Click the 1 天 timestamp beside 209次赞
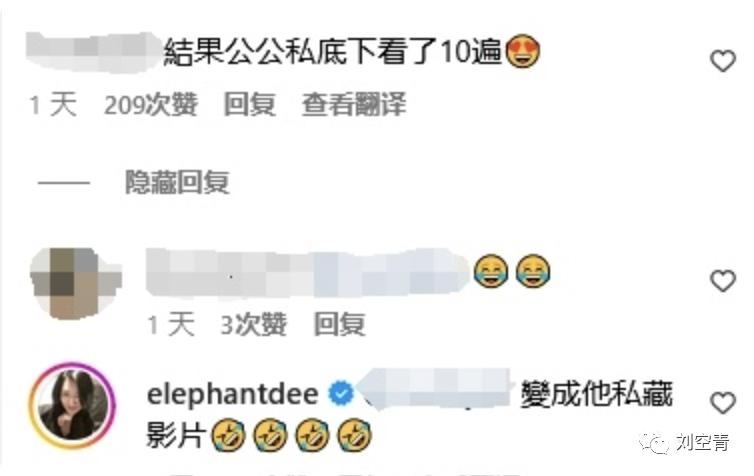Screen dimensions: 754x476 click(x=53, y=104)
